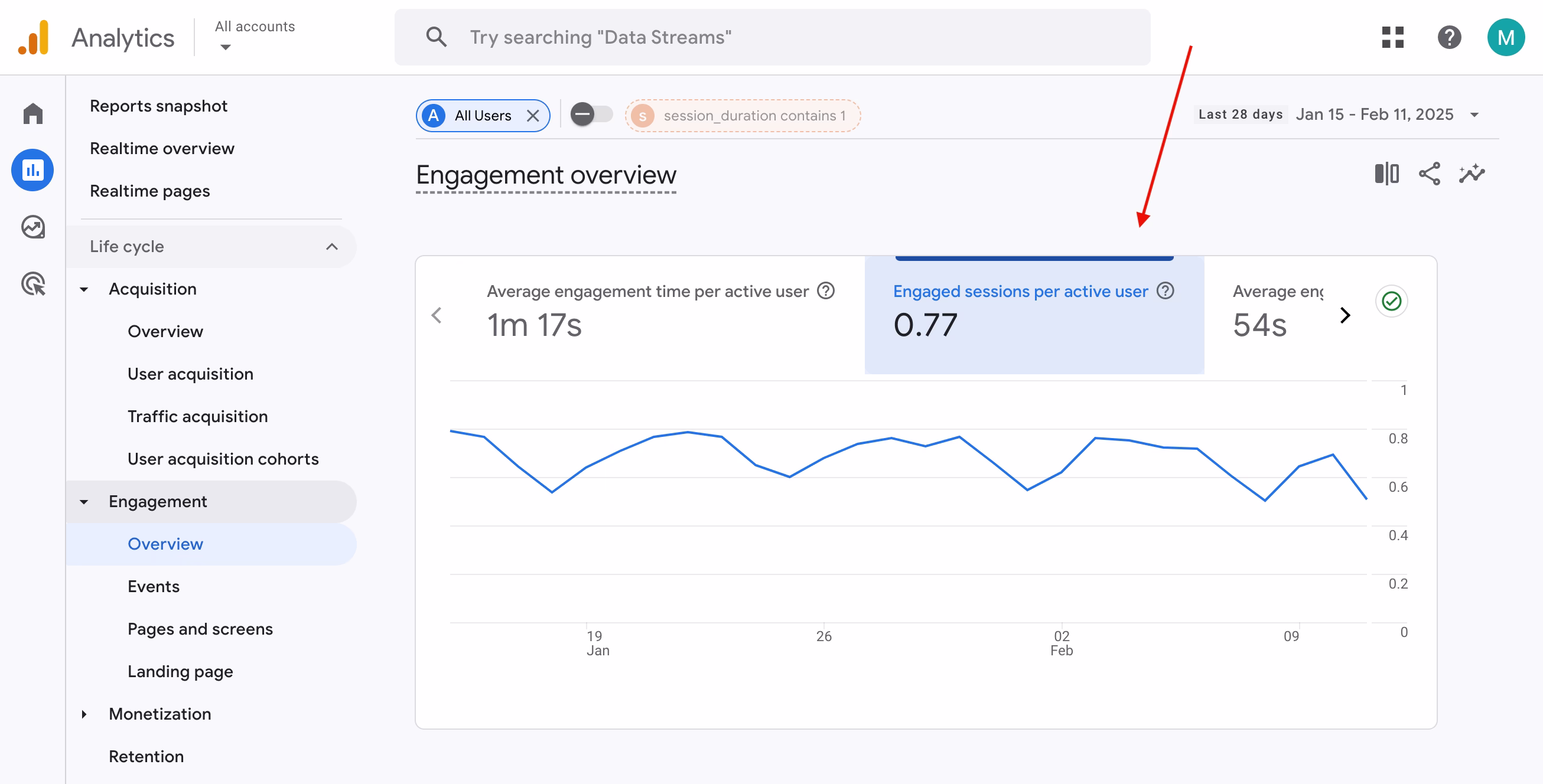Disable the session_duration filter toggle
The height and width of the screenshot is (784, 1543).
point(592,115)
